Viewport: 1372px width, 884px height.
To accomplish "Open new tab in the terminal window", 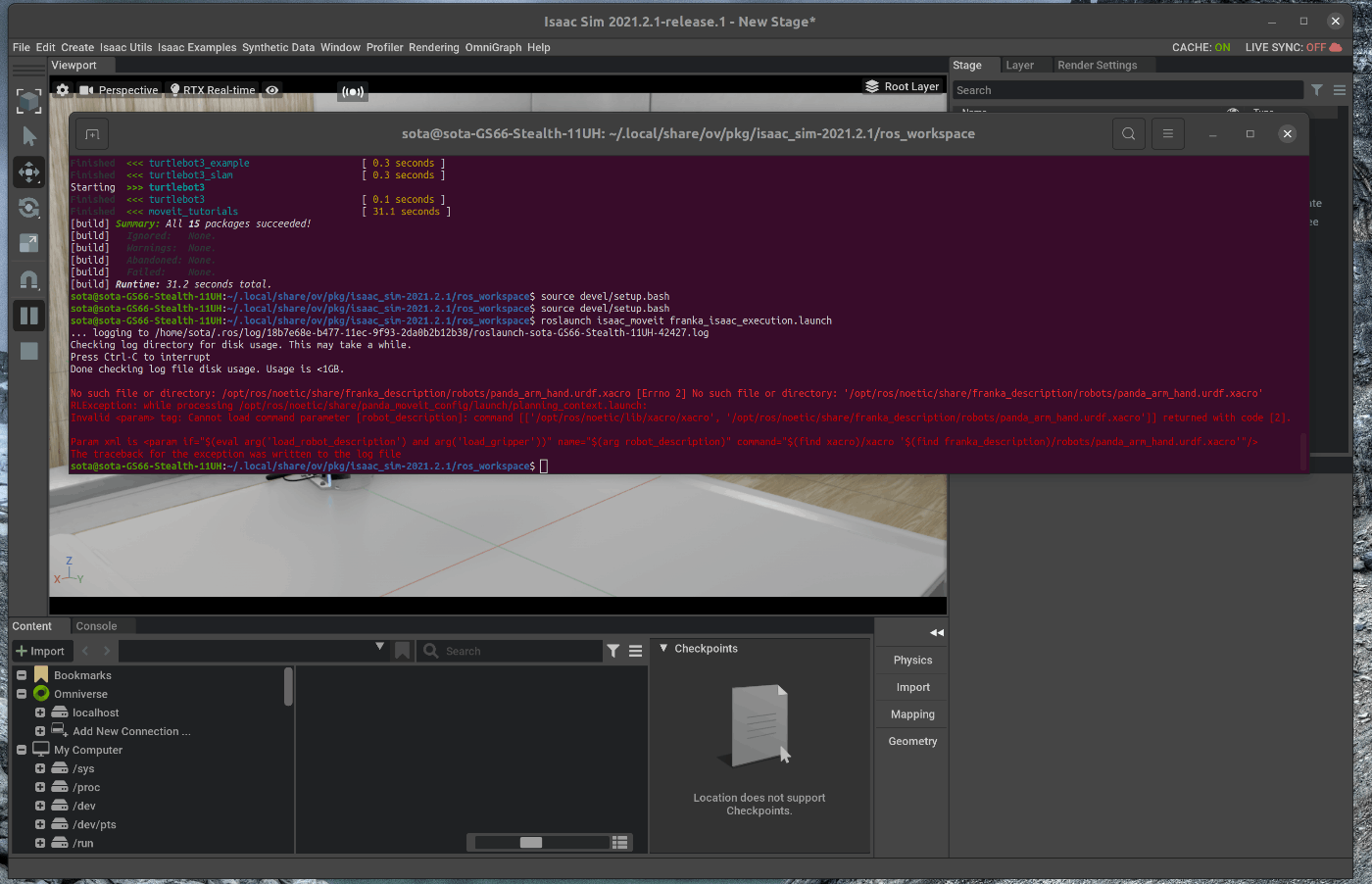I will click(x=92, y=134).
